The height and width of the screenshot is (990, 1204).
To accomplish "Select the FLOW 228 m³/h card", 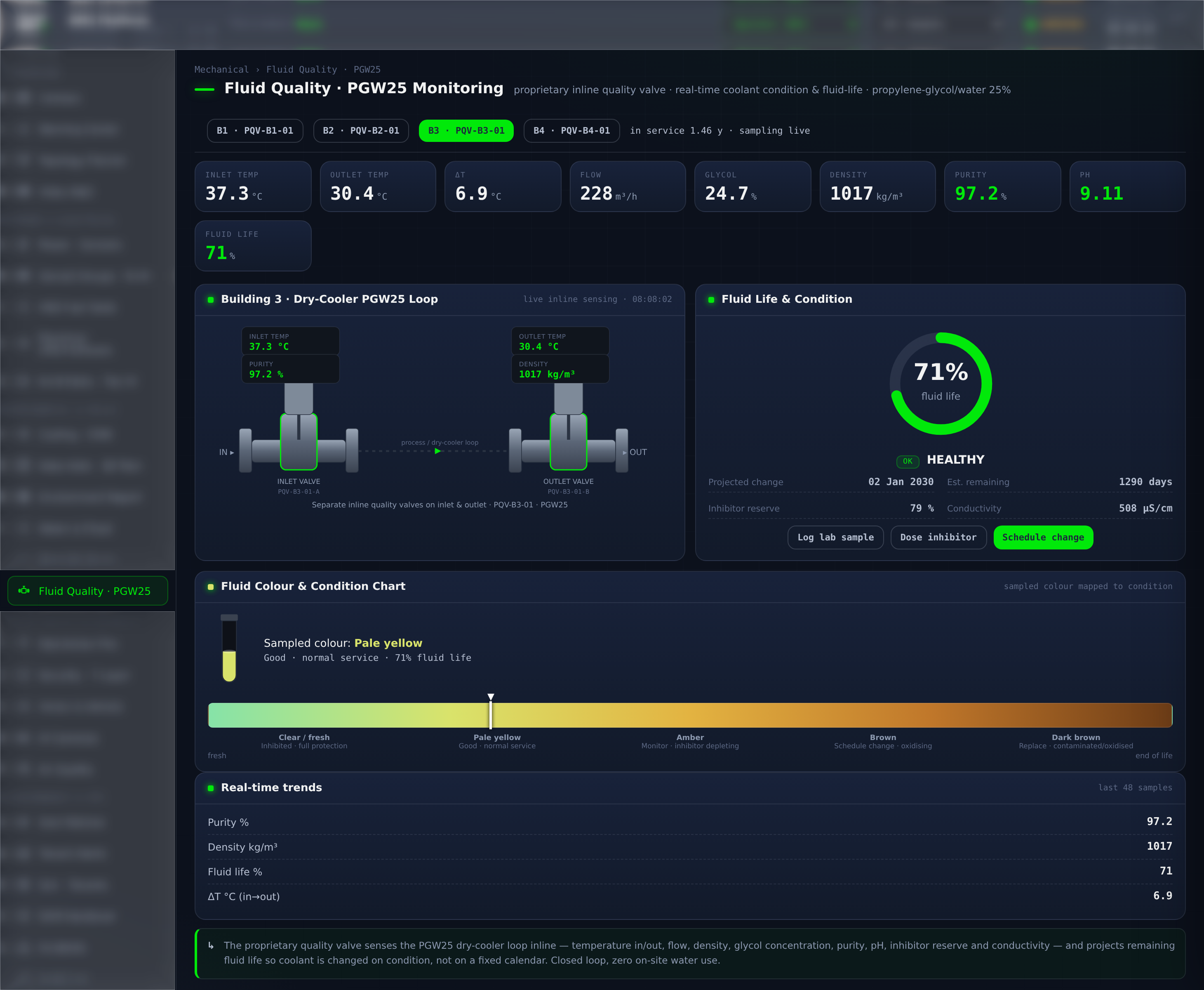I will point(628,186).
